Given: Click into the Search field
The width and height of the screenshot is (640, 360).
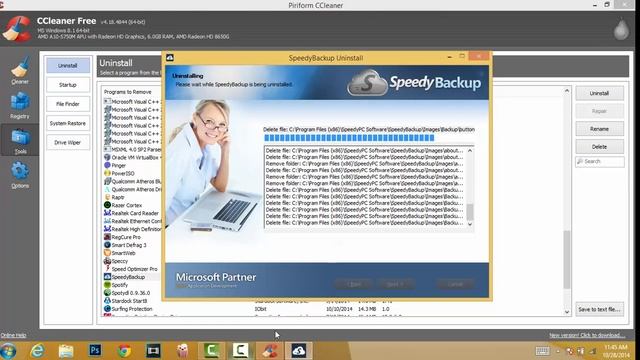Looking at the screenshot, I should click(x=600, y=162).
